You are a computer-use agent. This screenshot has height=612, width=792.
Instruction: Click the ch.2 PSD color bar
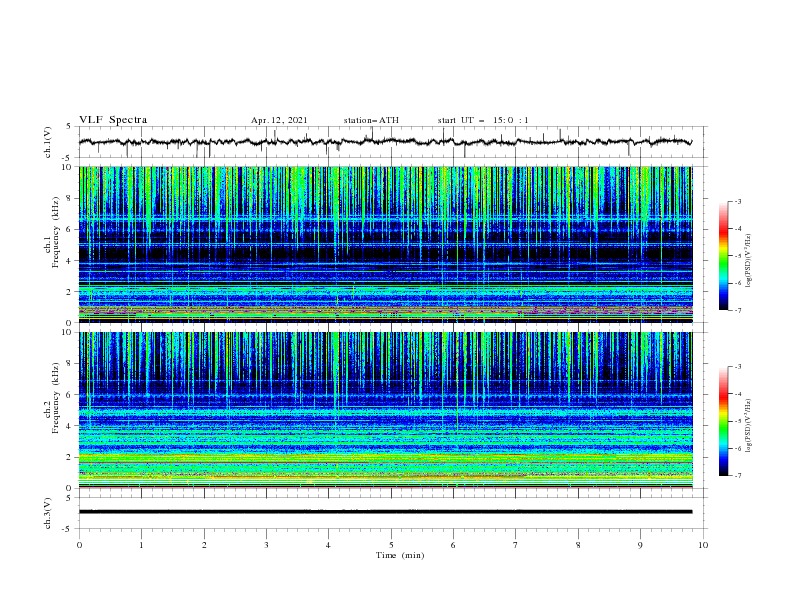click(723, 421)
